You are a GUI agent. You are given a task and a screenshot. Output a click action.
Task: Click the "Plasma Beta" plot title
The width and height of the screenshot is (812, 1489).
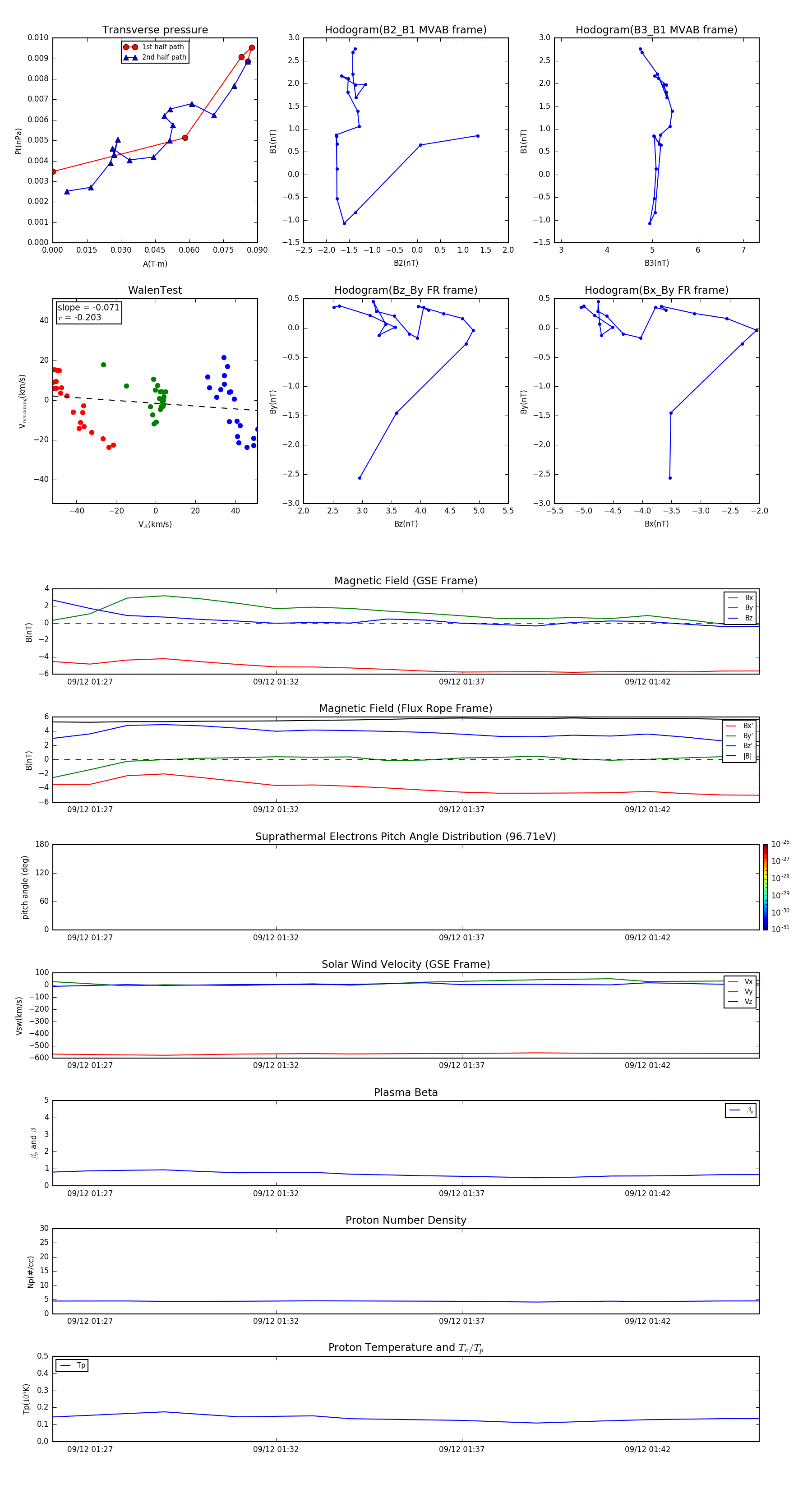[x=406, y=1092]
